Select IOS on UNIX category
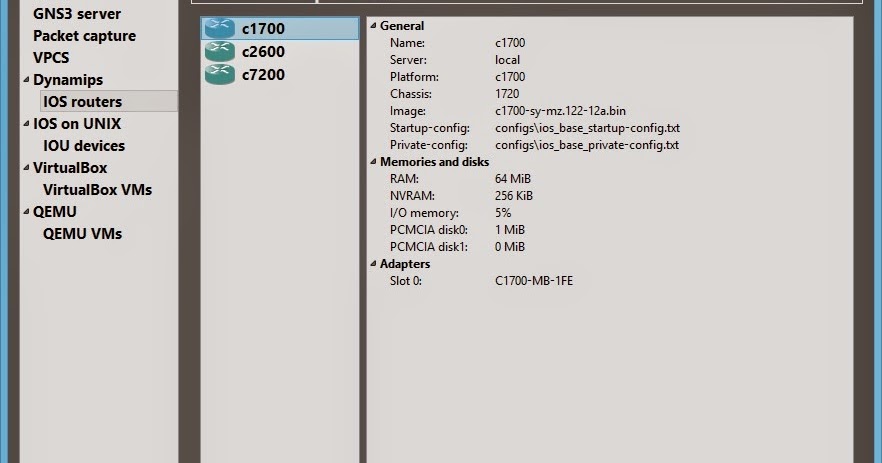Image resolution: width=882 pixels, height=463 pixels. (x=76, y=123)
